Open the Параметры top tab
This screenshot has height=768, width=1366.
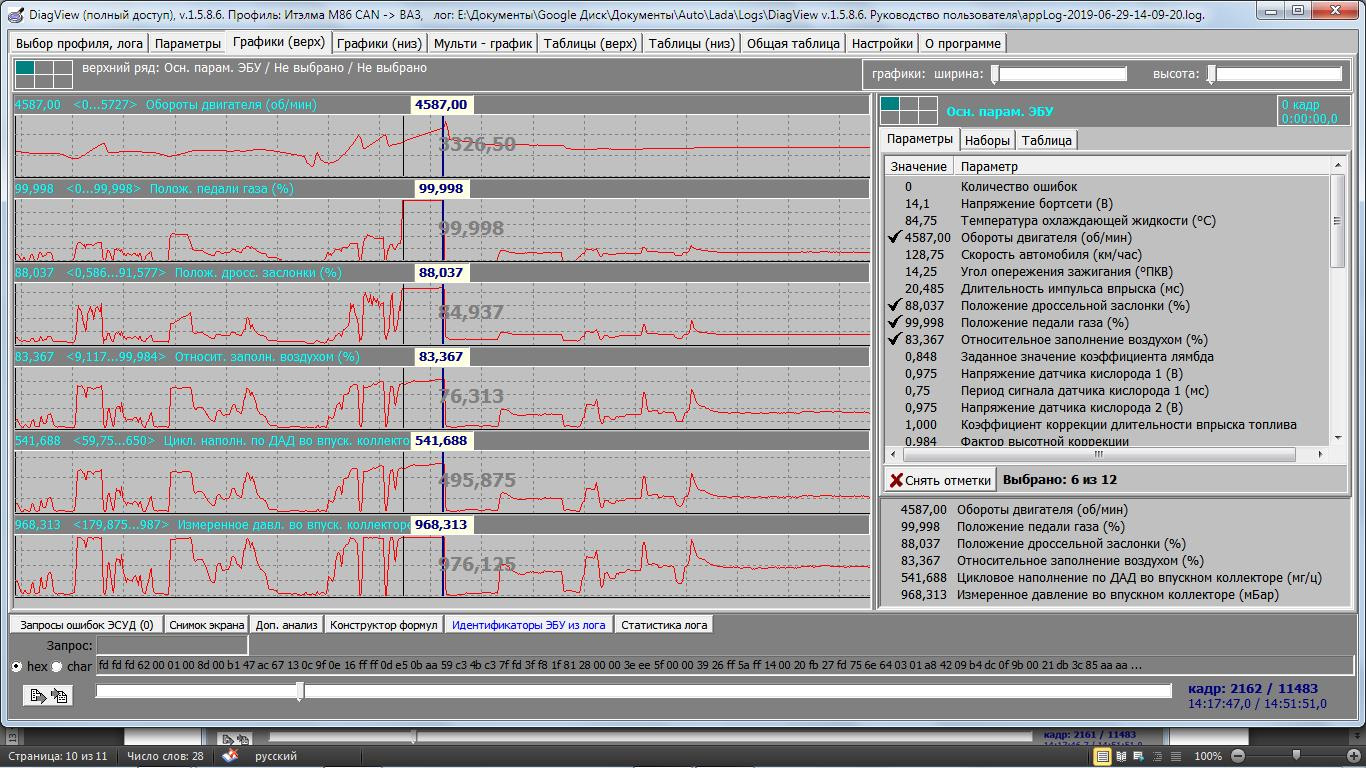(x=187, y=44)
